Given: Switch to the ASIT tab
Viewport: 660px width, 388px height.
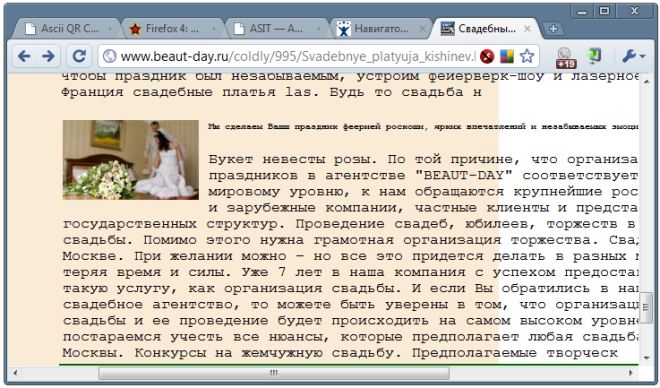Looking at the screenshot, I should 277,29.
